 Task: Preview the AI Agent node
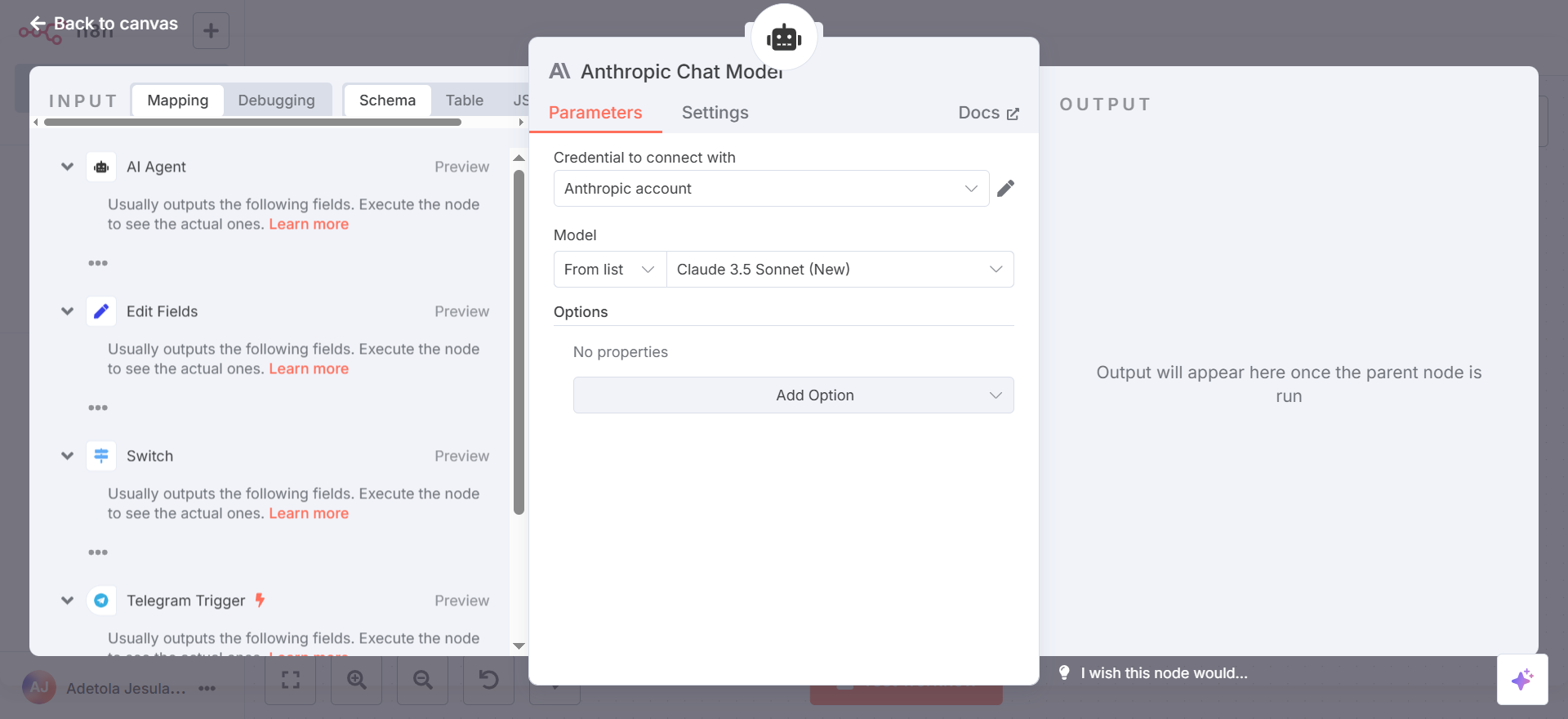click(461, 167)
